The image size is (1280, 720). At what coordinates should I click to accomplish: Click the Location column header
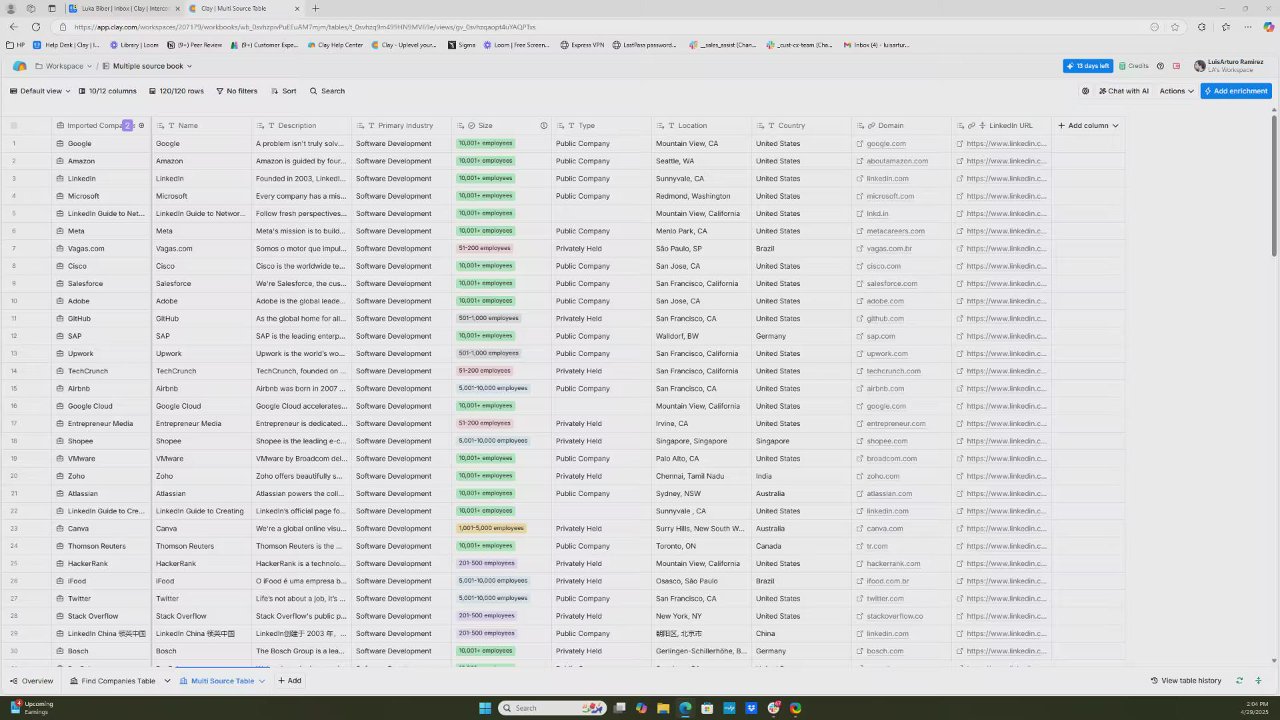point(701,126)
